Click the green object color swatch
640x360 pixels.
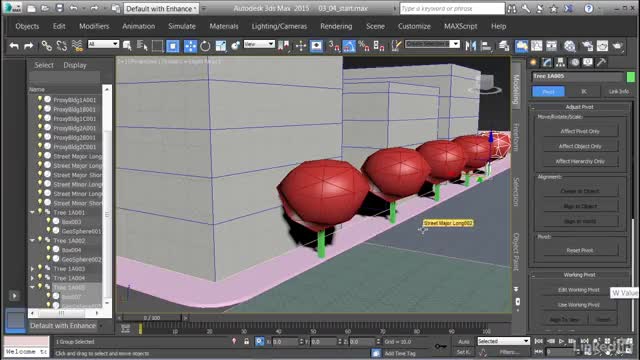[631, 77]
